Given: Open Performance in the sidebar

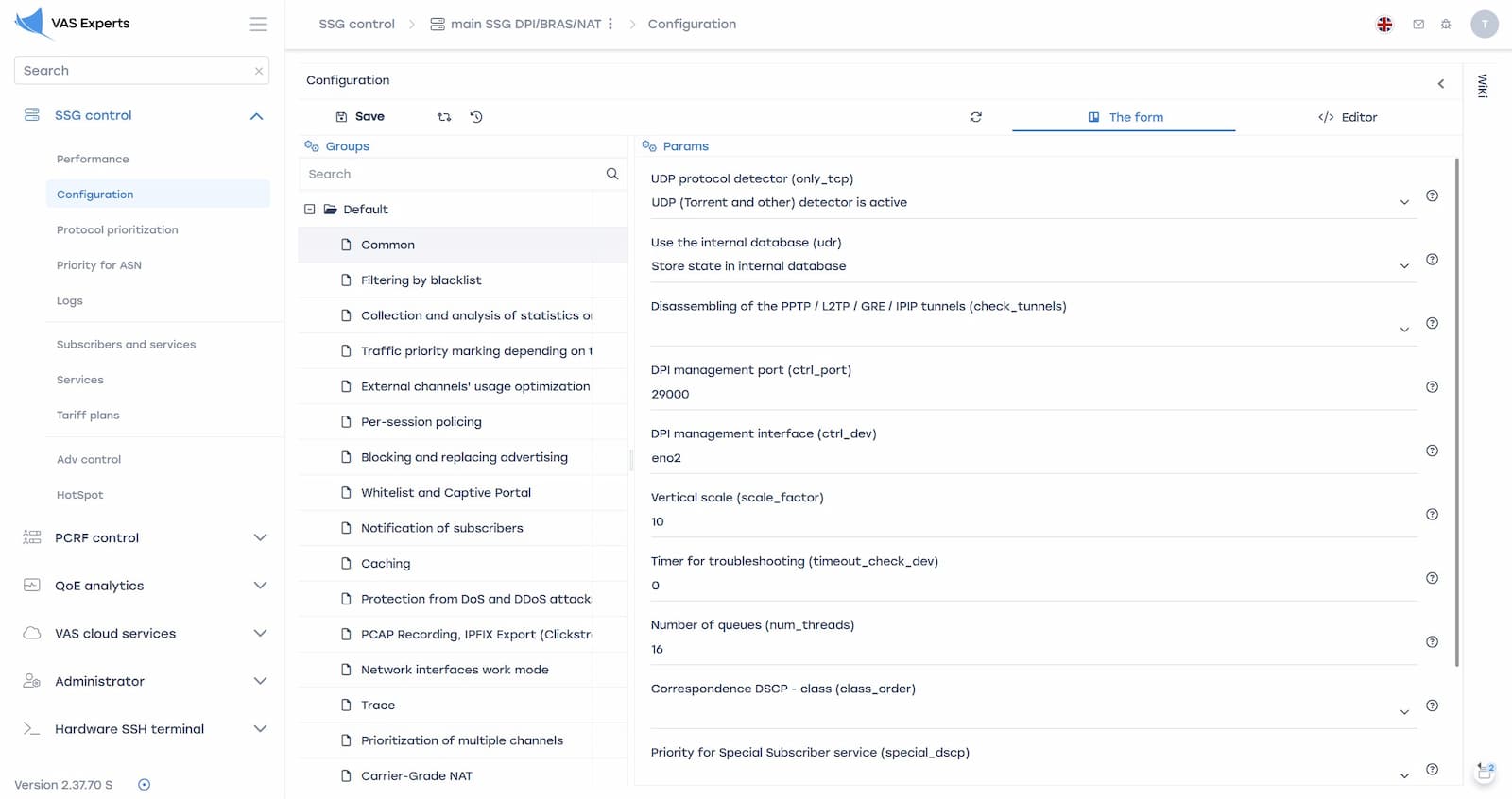Looking at the screenshot, I should pyautogui.click(x=93, y=159).
